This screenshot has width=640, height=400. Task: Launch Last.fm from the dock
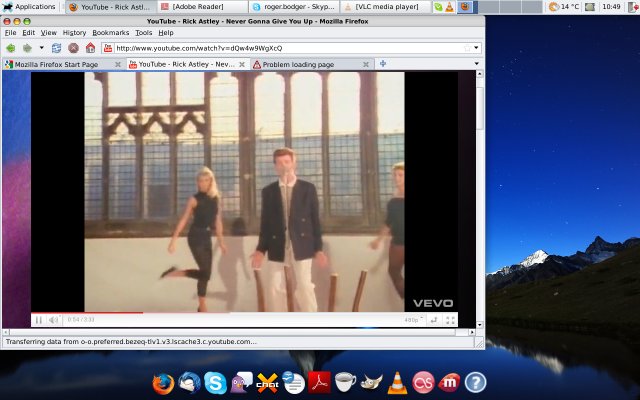[423, 383]
